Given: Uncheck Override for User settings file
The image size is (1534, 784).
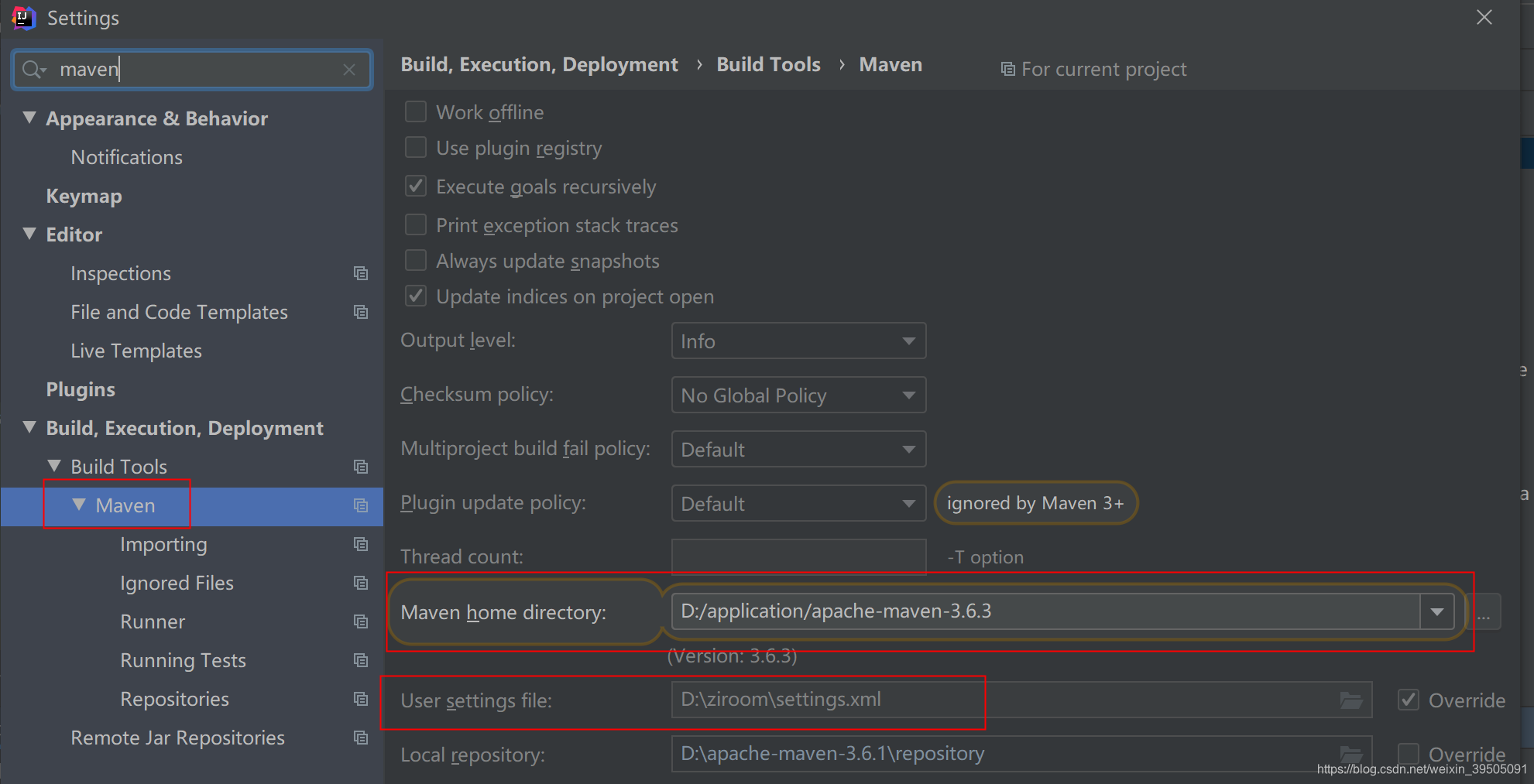Looking at the screenshot, I should 1409,700.
